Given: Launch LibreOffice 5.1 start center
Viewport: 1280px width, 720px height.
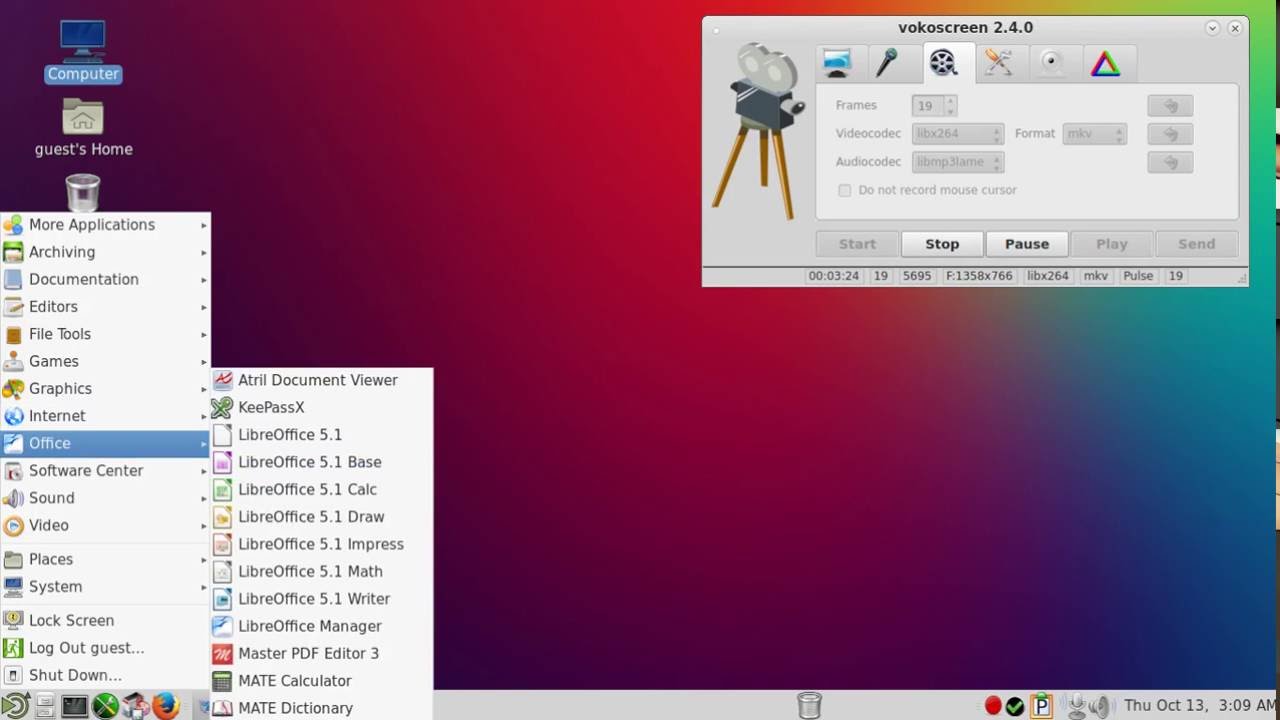Looking at the screenshot, I should (321, 434).
